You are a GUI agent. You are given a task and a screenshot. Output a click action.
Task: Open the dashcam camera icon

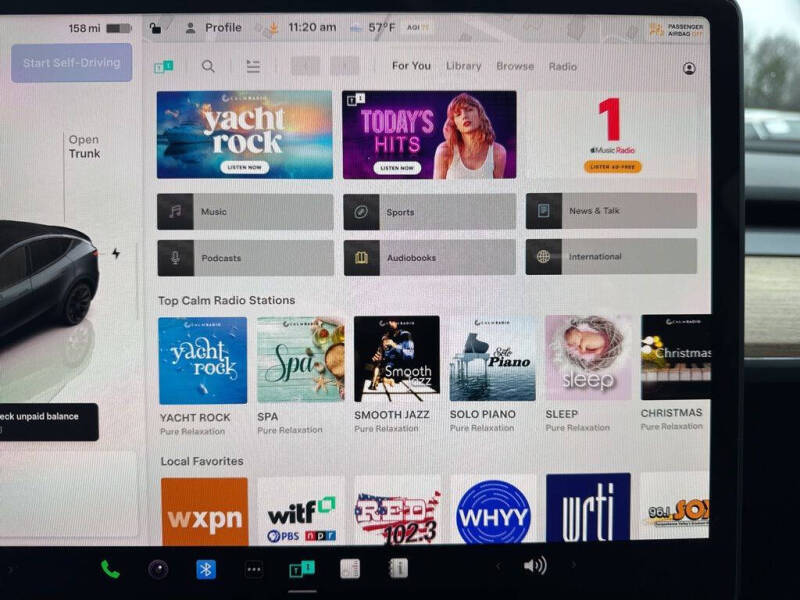(158, 569)
